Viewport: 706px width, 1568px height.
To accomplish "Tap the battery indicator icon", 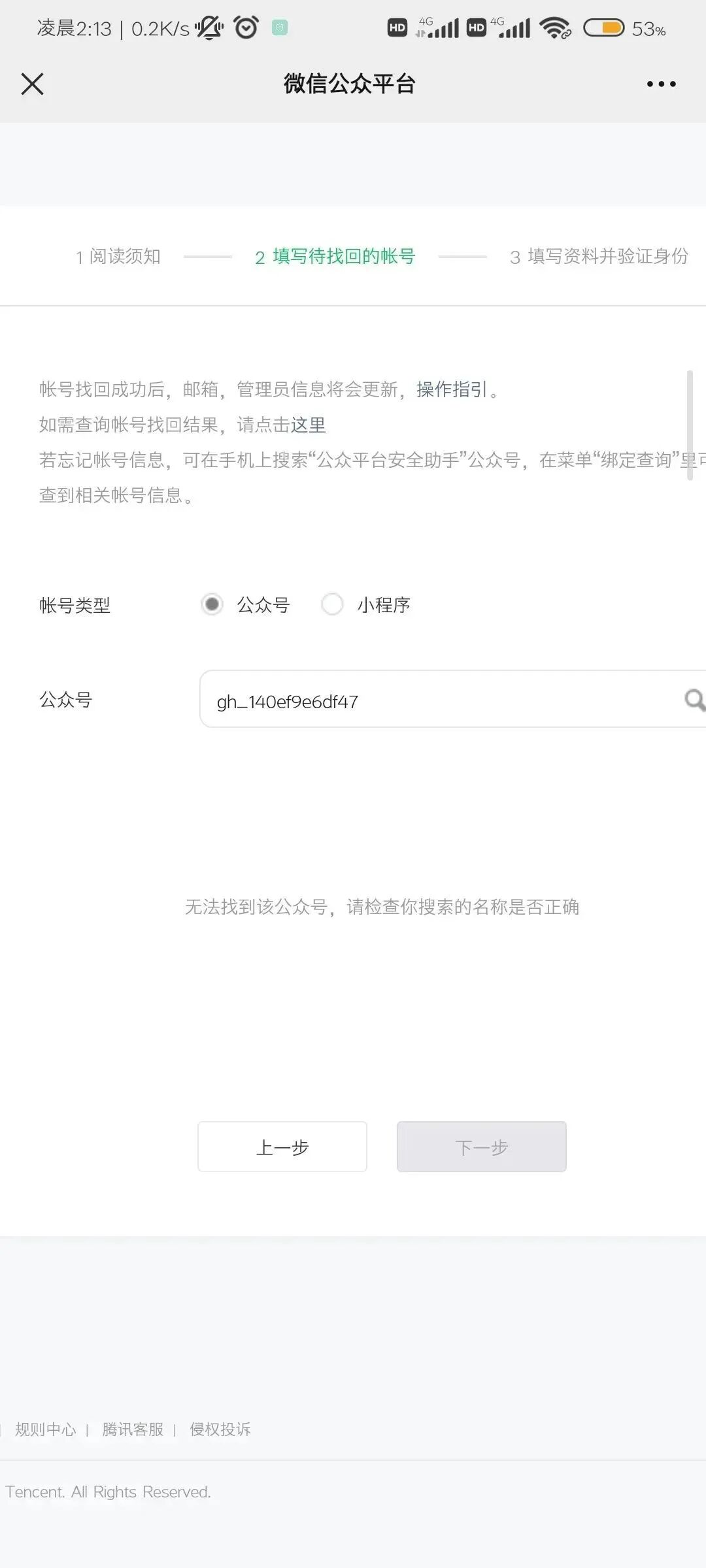I will [604, 28].
